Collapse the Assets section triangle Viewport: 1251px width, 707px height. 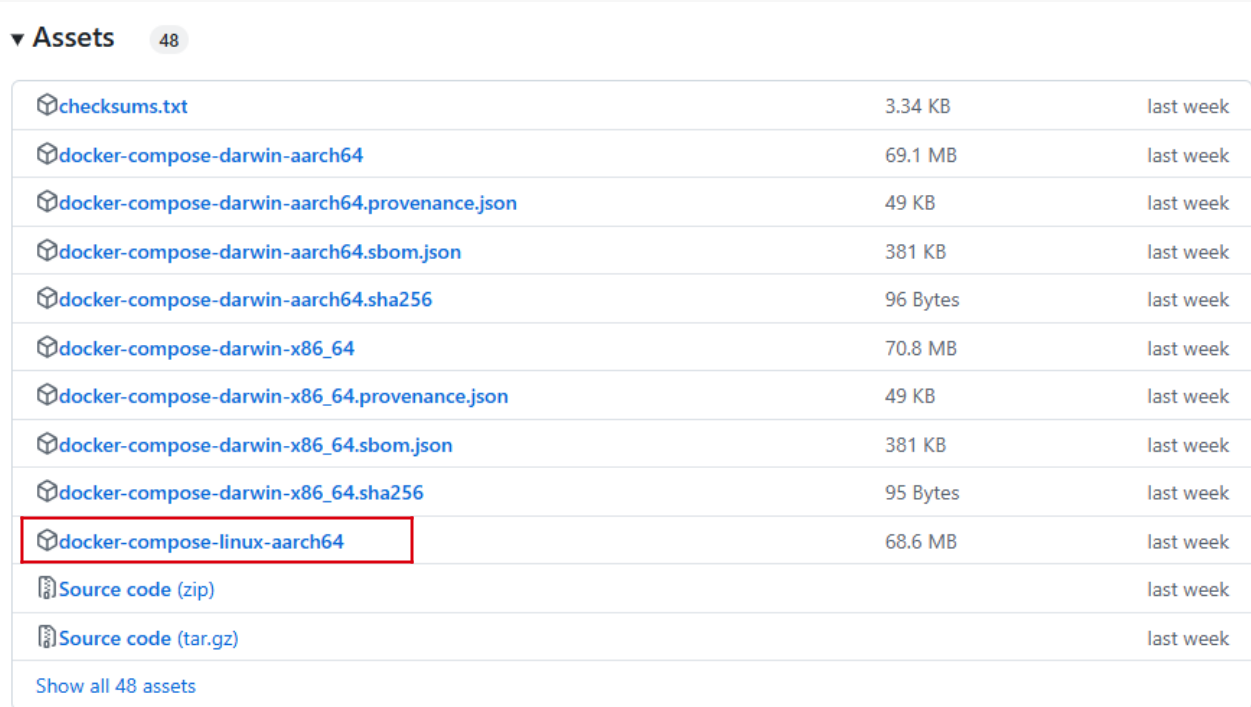17,40
